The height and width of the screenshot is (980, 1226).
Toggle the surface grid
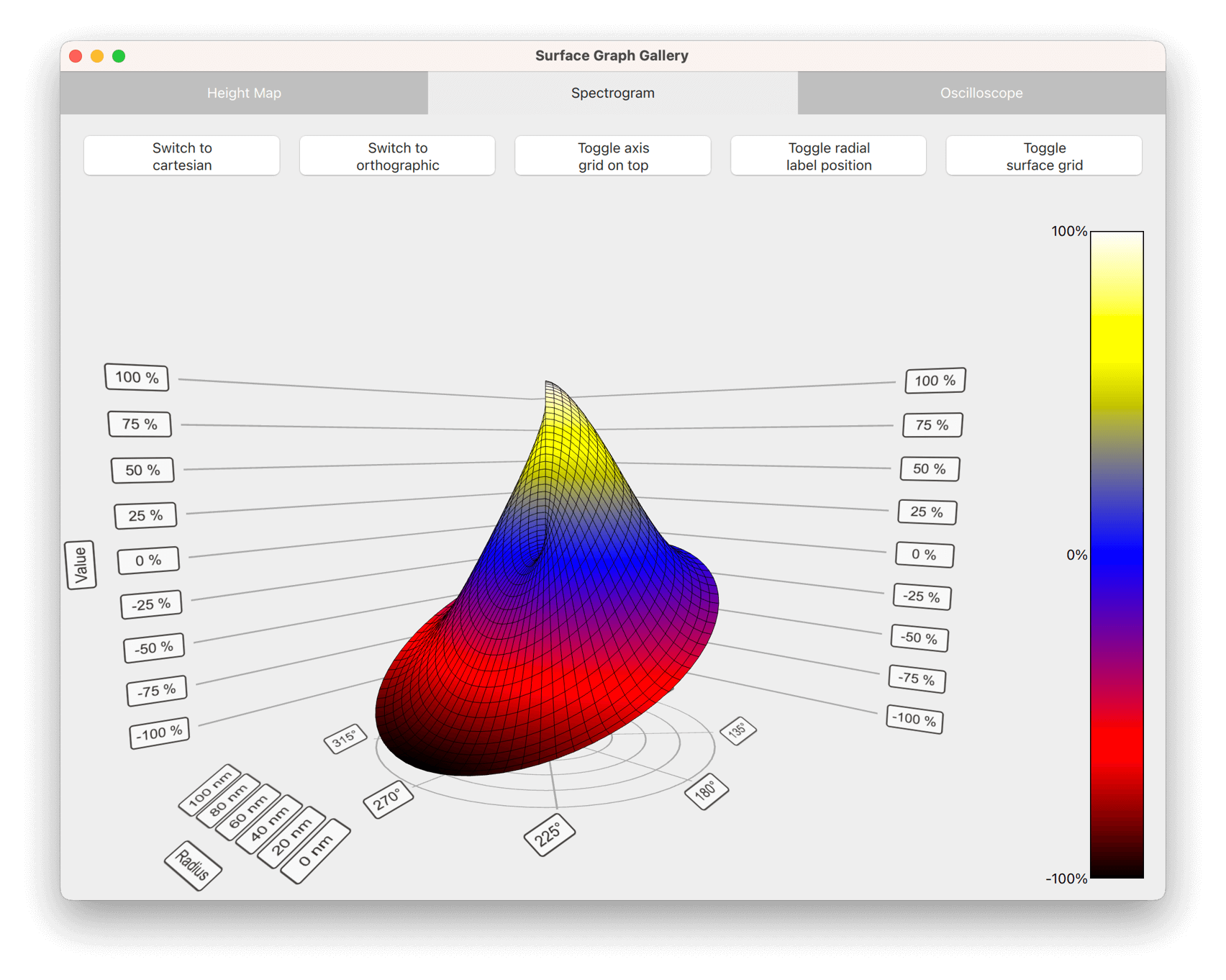pyautogui.click(x=1044, y=156)
